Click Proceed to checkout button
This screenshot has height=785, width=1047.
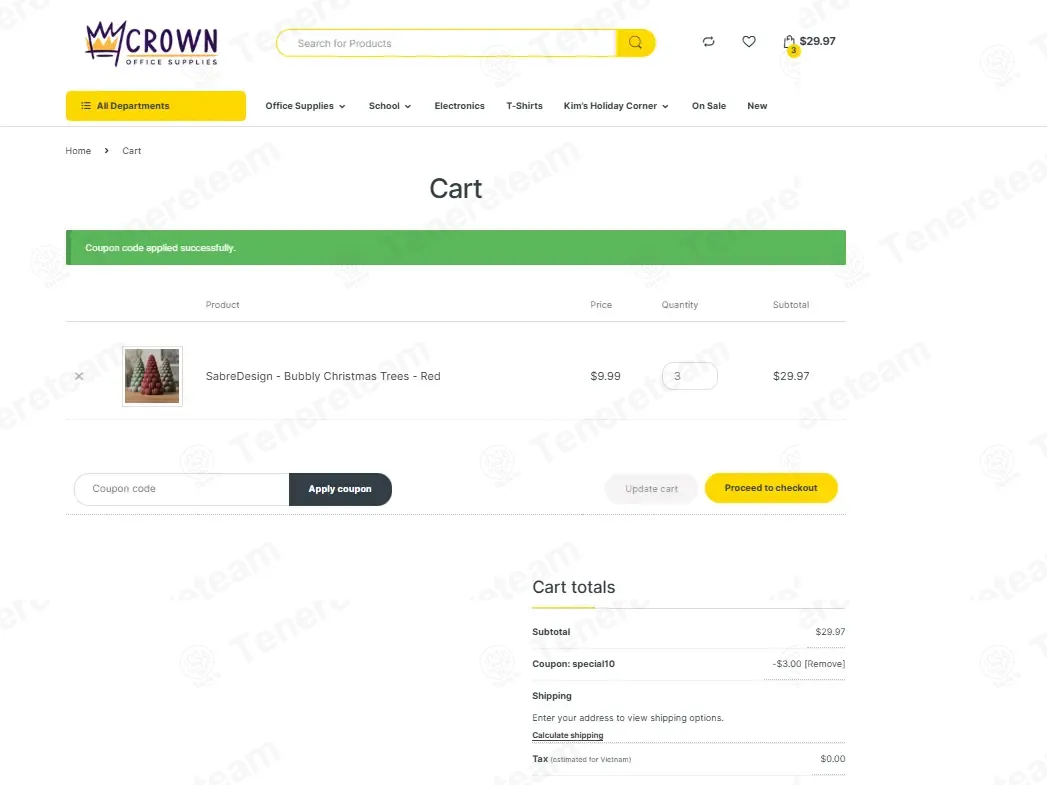click(x=771, y=488)
